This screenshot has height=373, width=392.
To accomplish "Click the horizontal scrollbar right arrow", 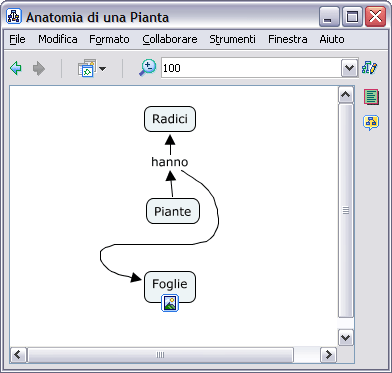I will click(328, 354).
